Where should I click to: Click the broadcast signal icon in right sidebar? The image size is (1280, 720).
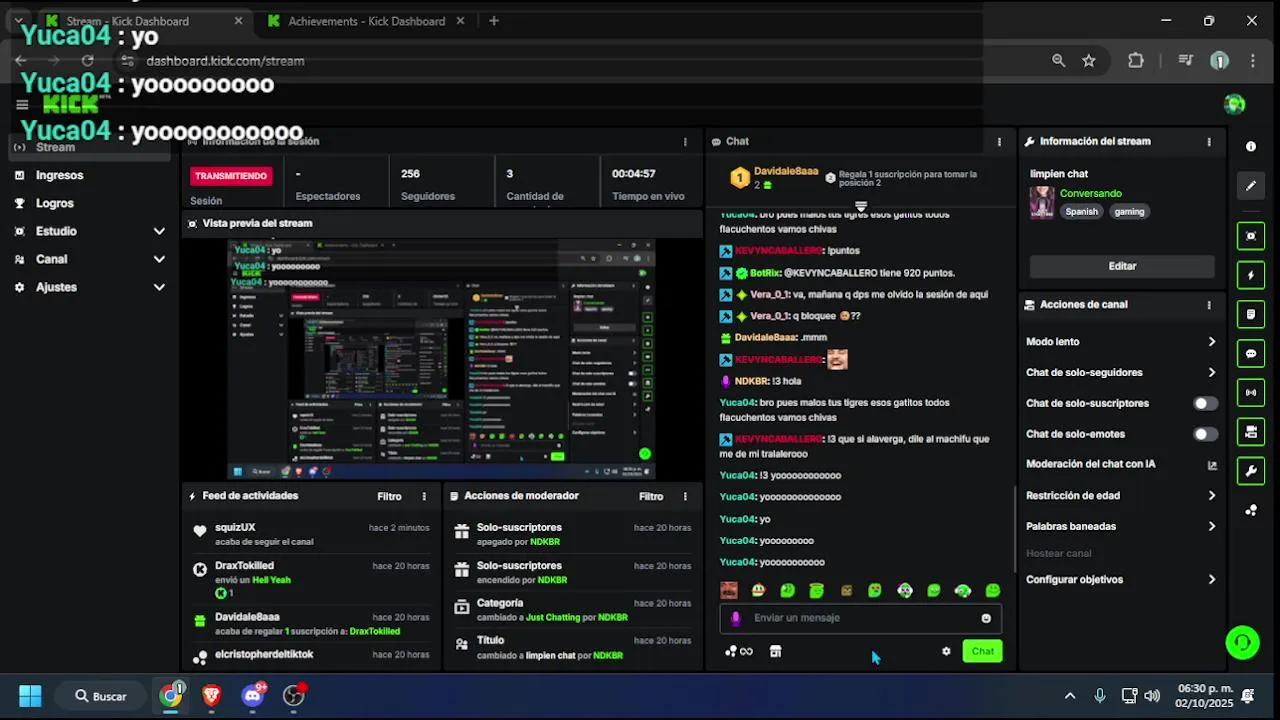click(x=1250, y=392)
